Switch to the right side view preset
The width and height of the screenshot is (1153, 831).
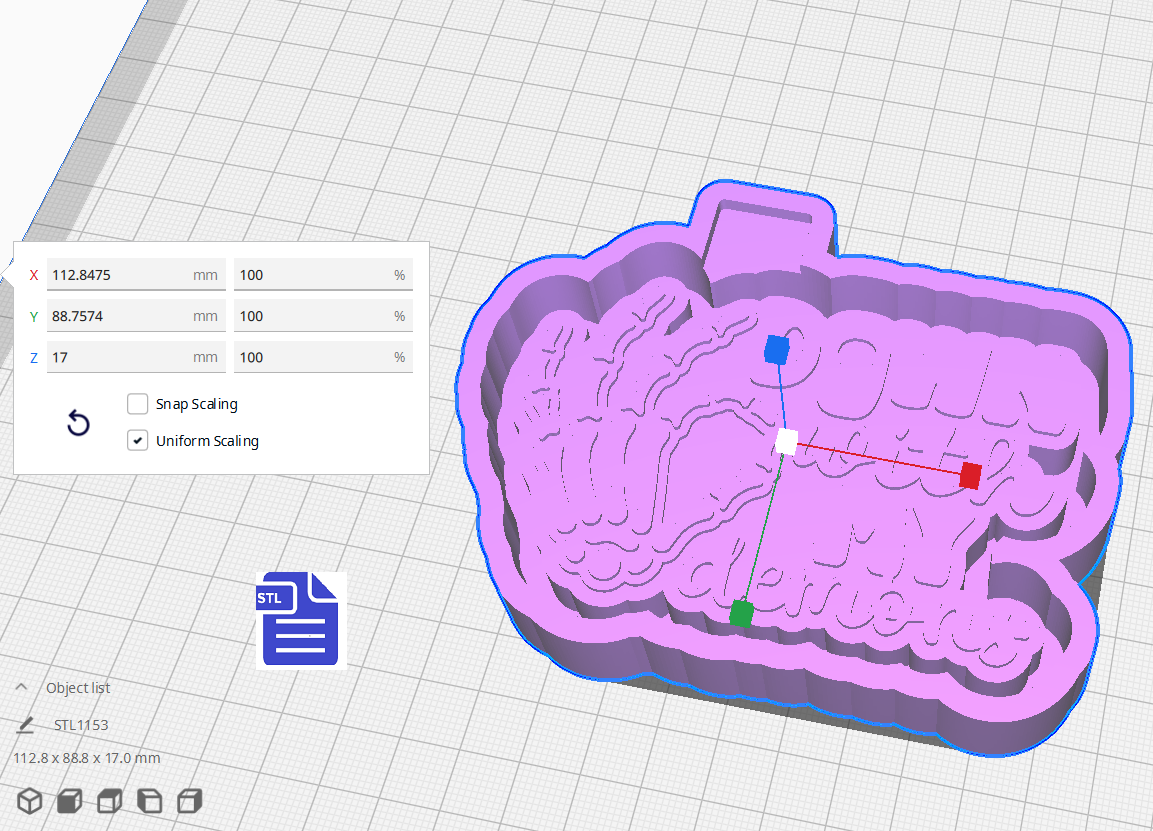(189, 800)
